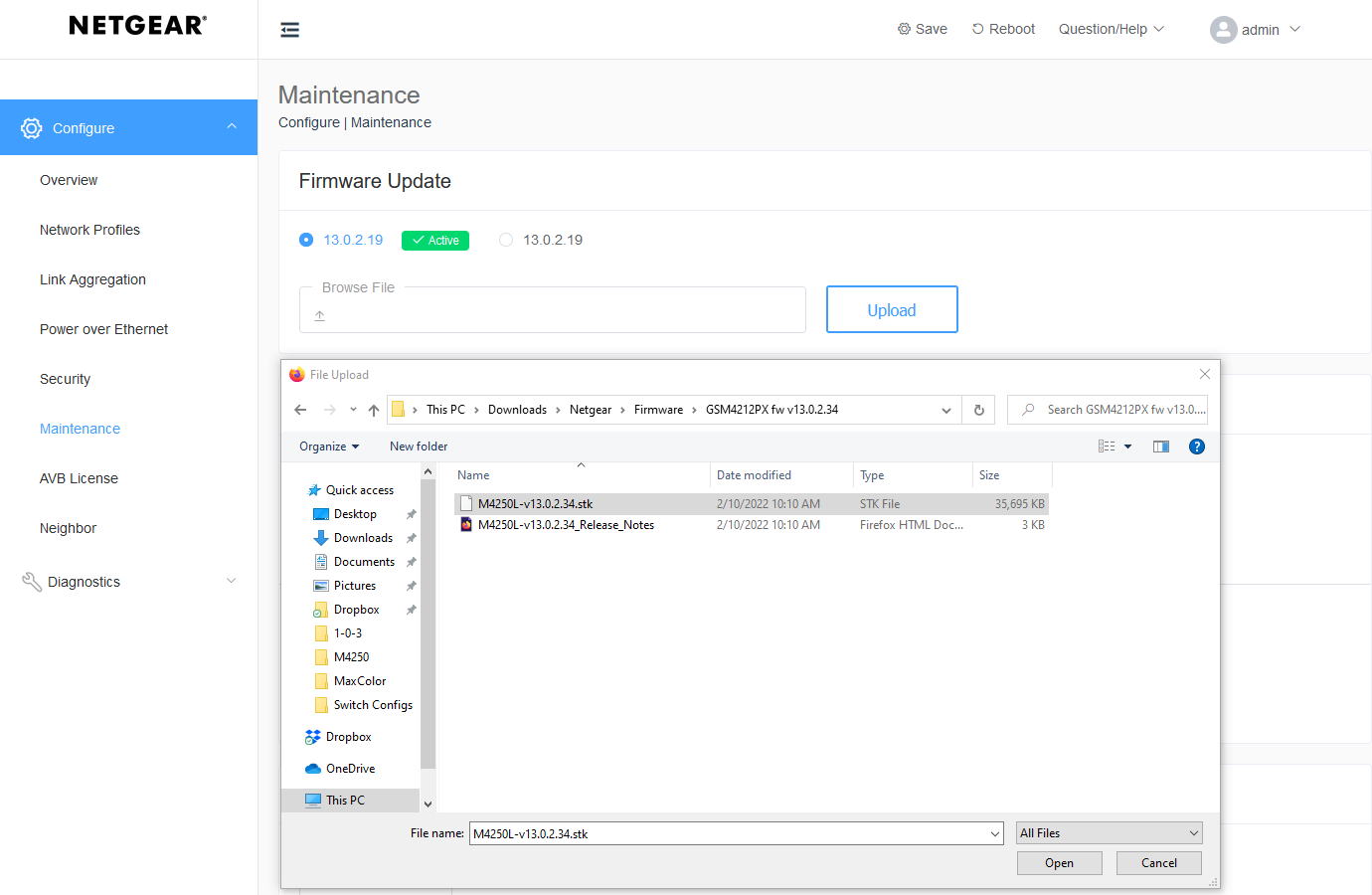Click the Downloads arrow icon in Quick access
The image size is (1372, 895).
(321, 538)
